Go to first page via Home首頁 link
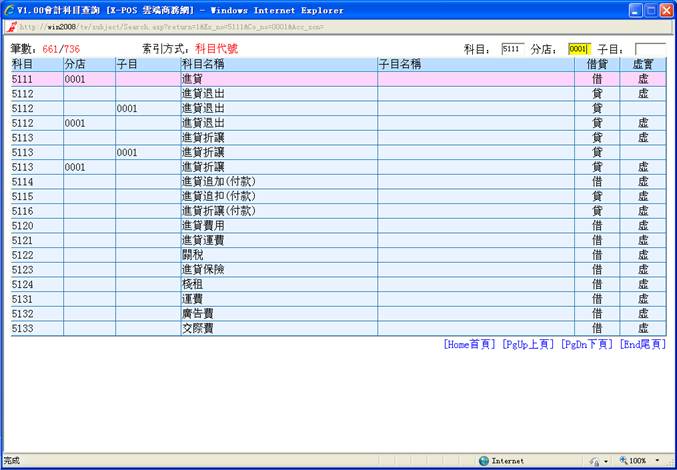This screenshot has width=677, height=470. pyautogui.click(x=469, y=344)
